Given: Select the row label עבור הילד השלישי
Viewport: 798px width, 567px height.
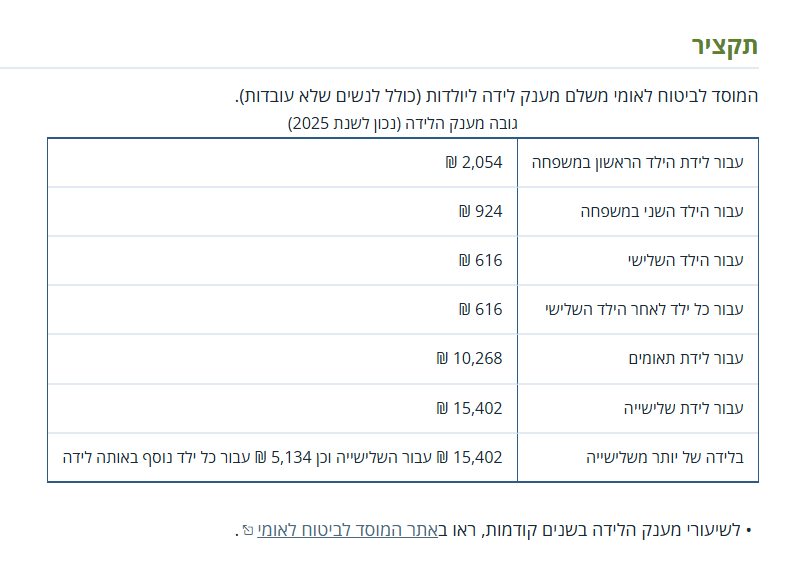Looking at the screenshot, I should (x=685, y=260).
